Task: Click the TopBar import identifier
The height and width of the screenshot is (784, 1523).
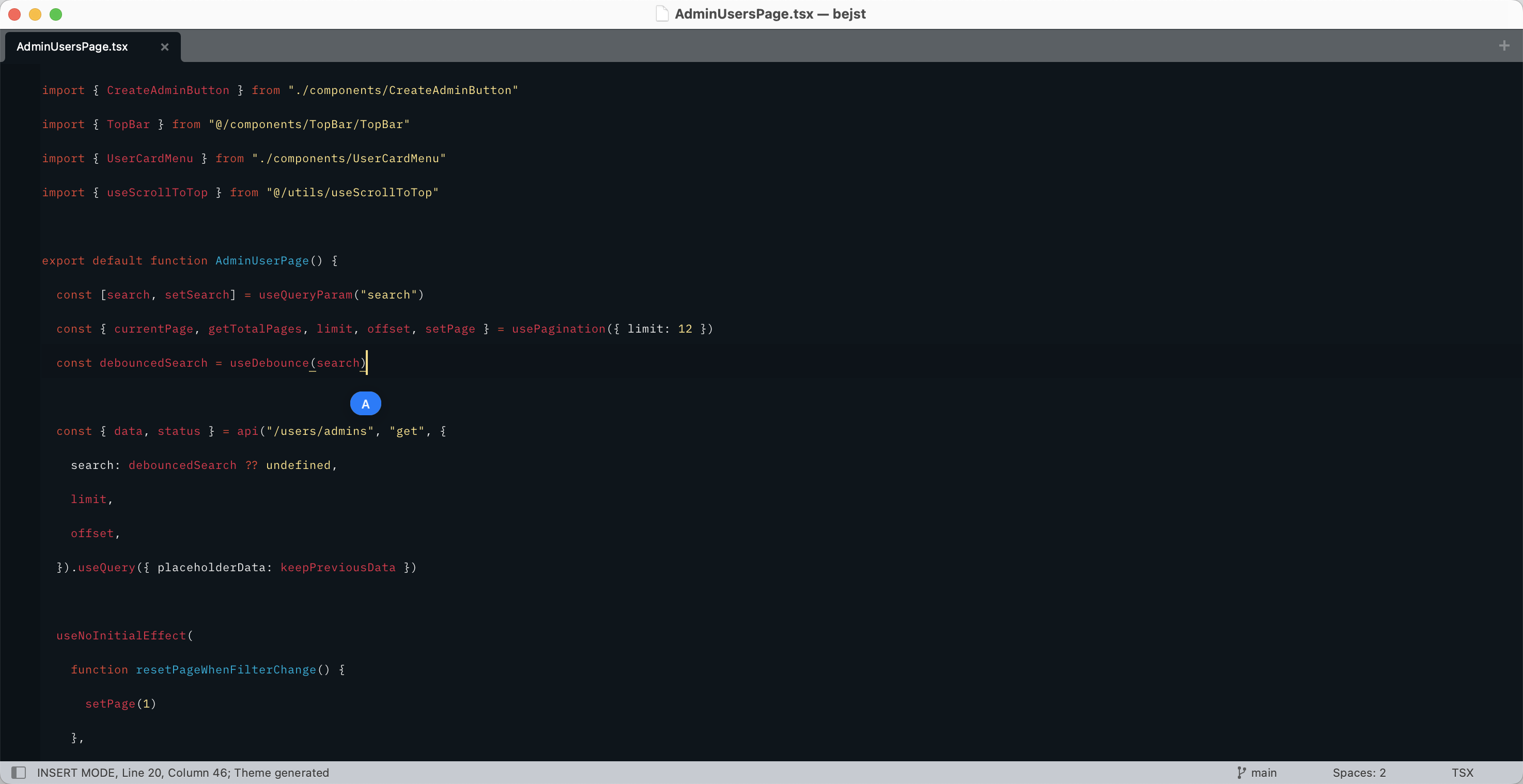Action: (128, 124)
